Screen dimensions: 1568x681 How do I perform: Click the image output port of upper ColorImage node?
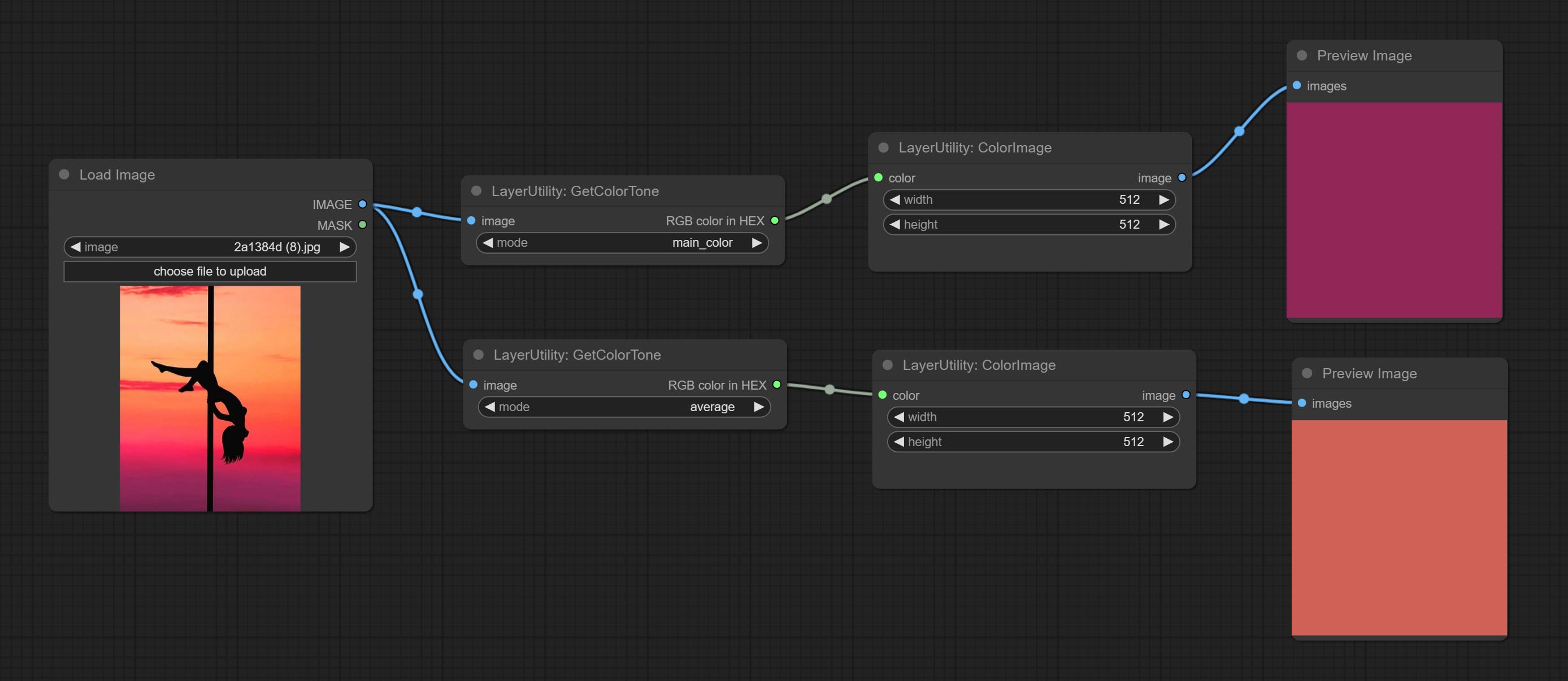(x=1182, y=177)
